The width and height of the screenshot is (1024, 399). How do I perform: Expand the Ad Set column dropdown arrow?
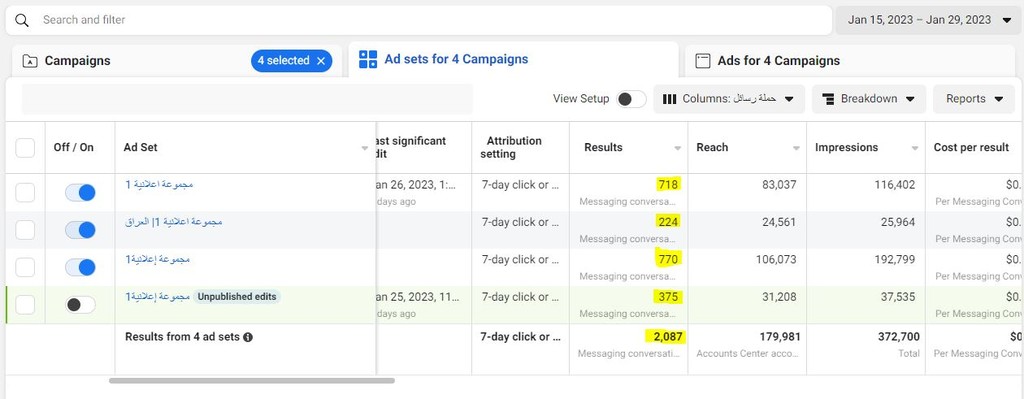365,149
